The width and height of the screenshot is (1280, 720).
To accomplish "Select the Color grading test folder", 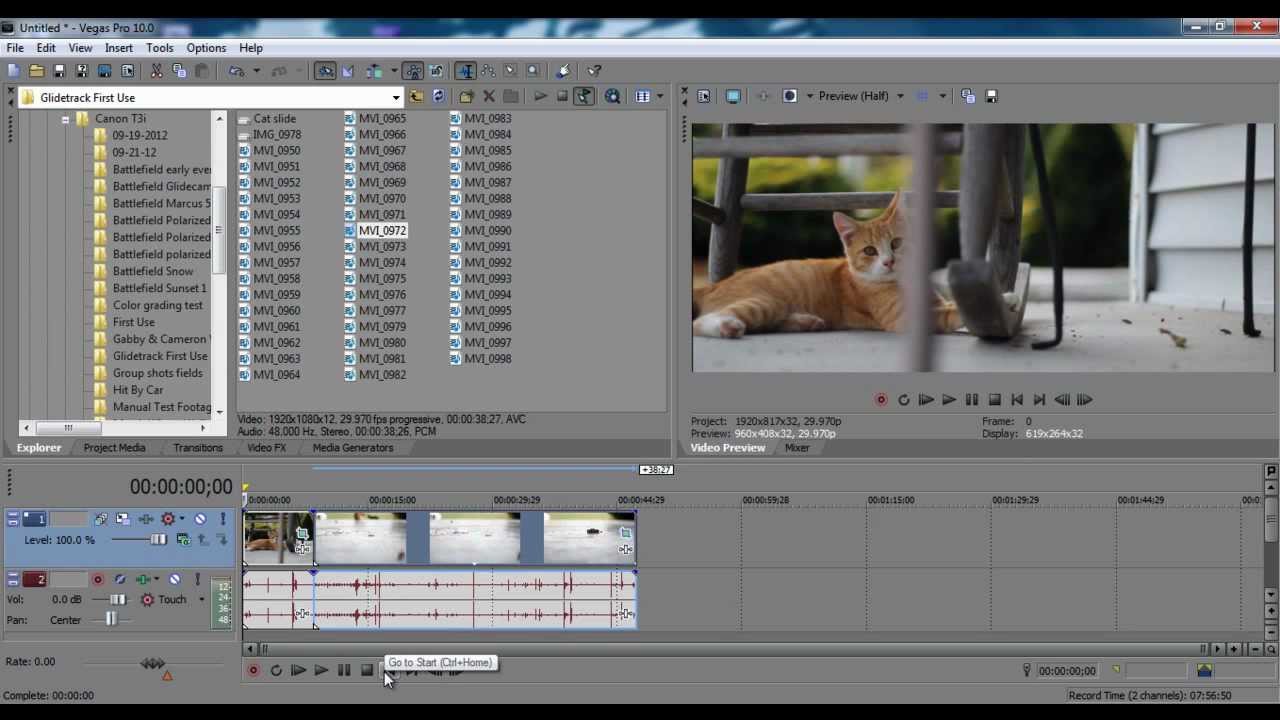I will pos(157,305).
